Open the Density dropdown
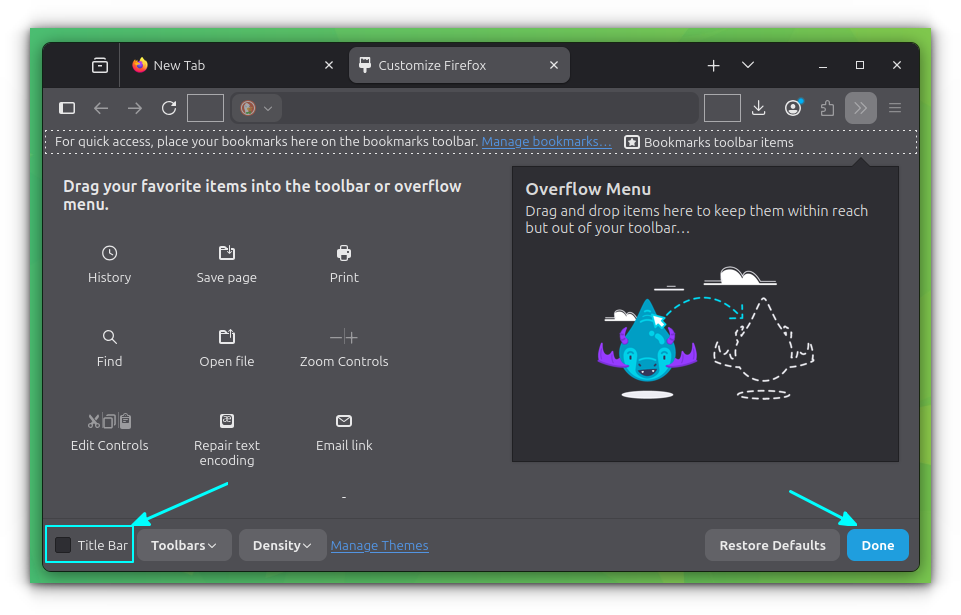961x615 pixels. point(282,545)
